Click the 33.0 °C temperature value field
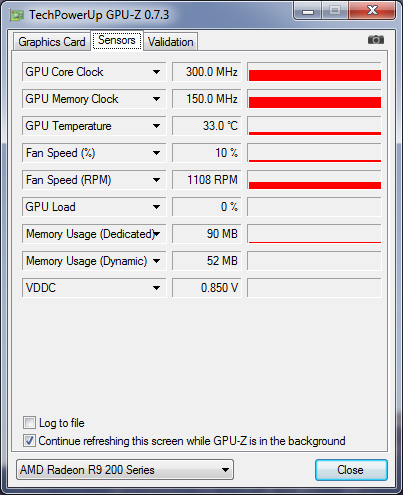The width and height of the screenshot is (403, 495). pos(206,126)
